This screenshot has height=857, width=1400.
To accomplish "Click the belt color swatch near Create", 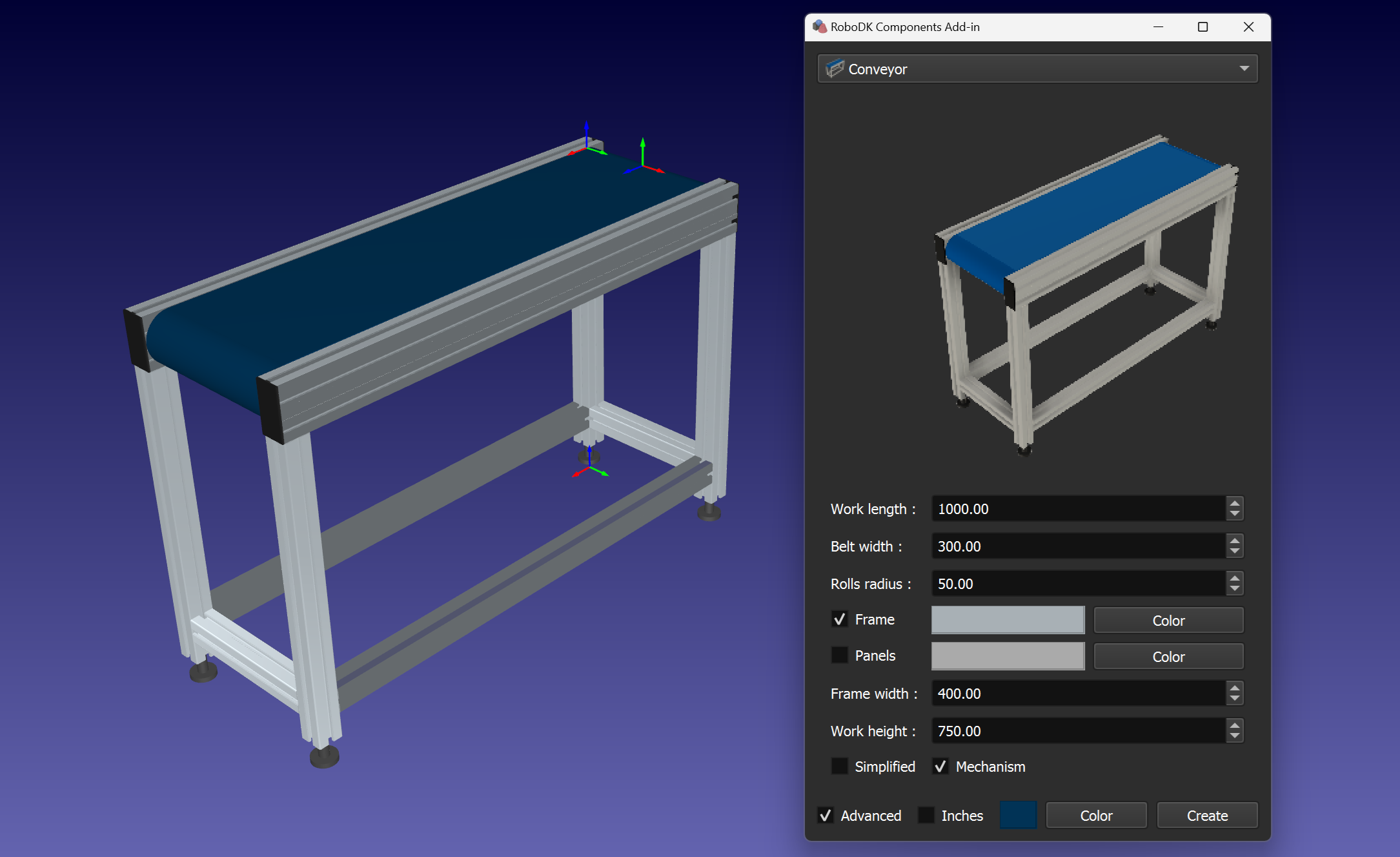I will [1018, 815].
